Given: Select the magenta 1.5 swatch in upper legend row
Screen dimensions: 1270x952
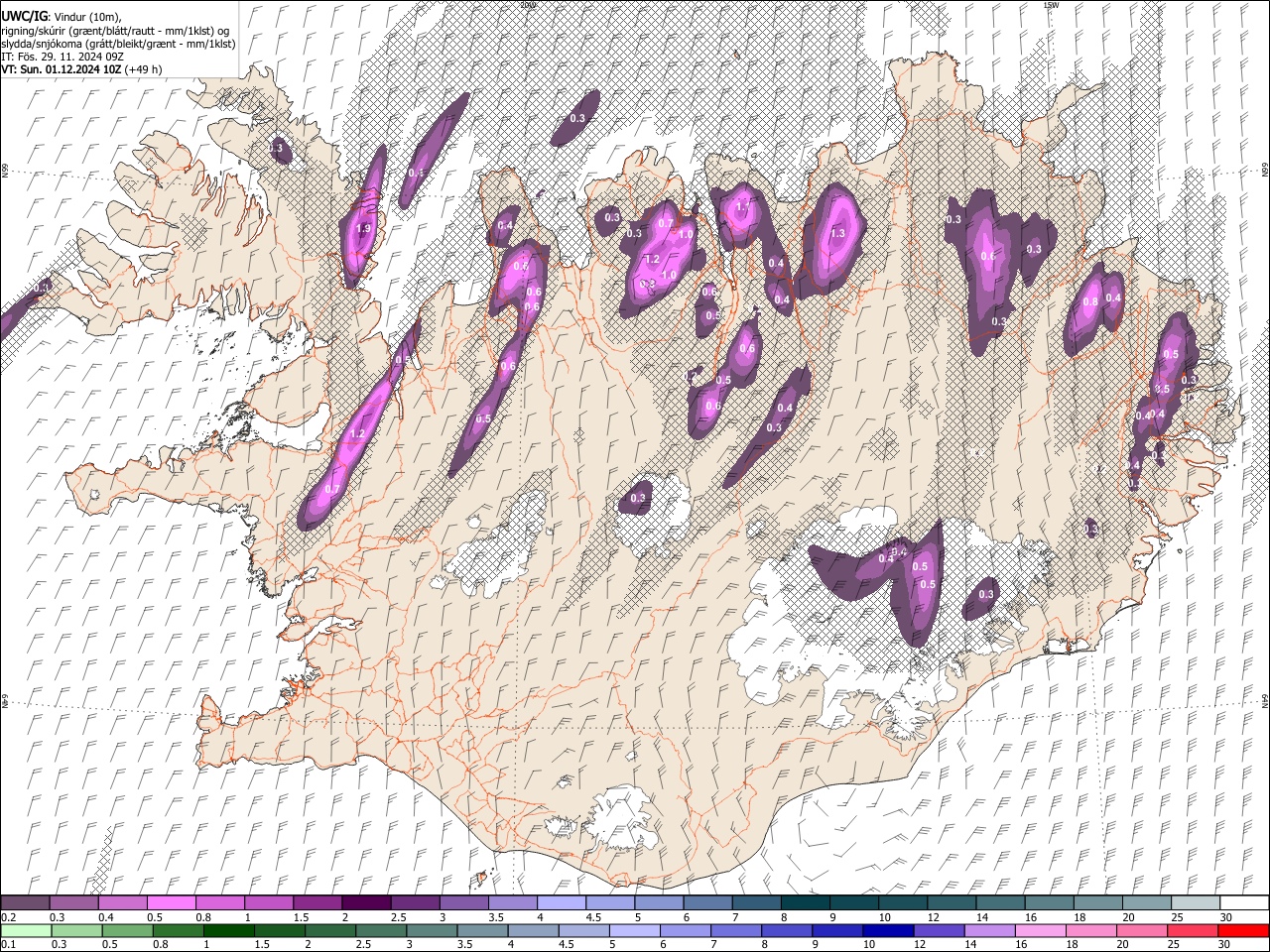Looking at the screenshot, I should [317, 902].
